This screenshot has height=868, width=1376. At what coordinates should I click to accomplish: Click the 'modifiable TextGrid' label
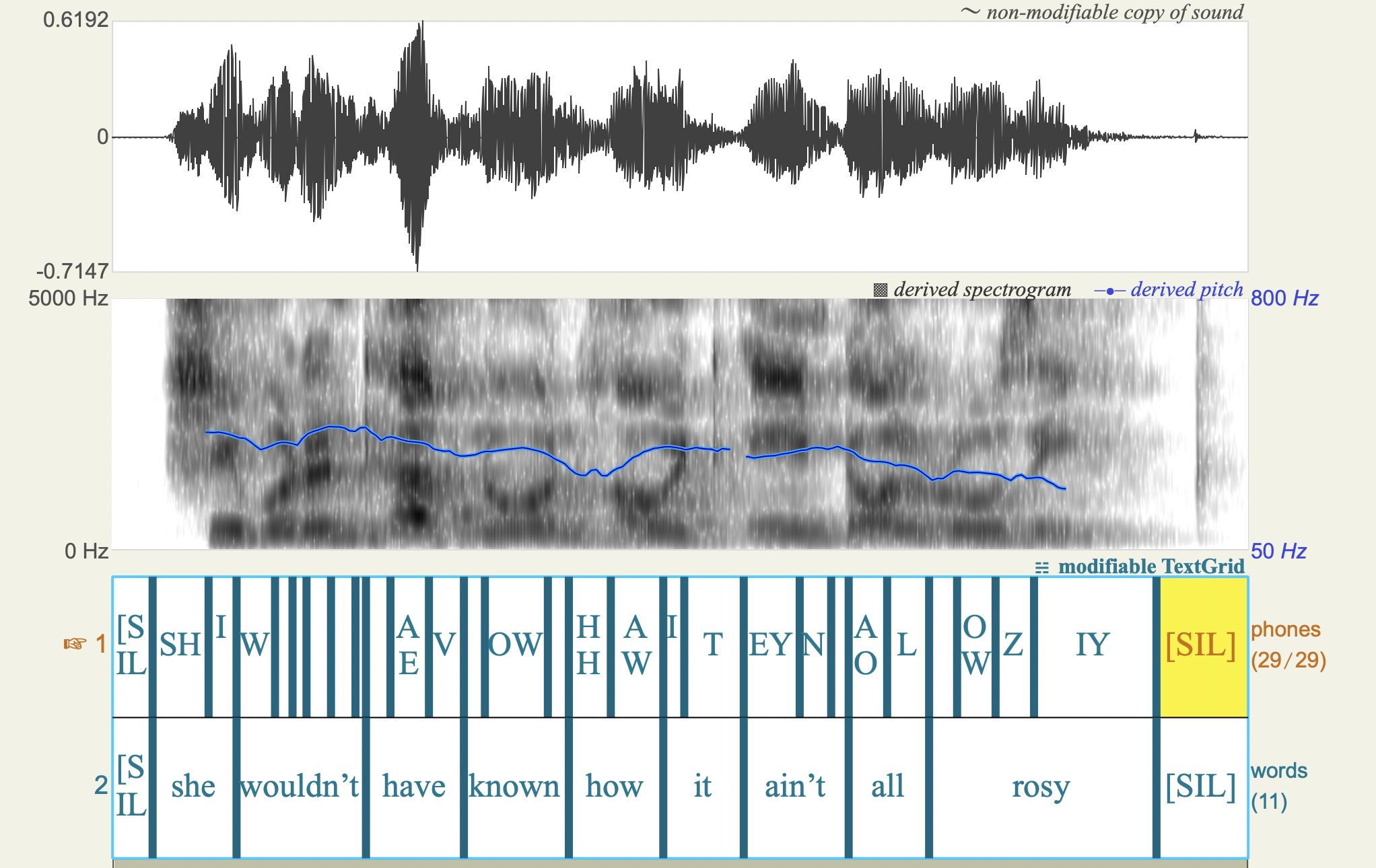[x=1151, y=567]
